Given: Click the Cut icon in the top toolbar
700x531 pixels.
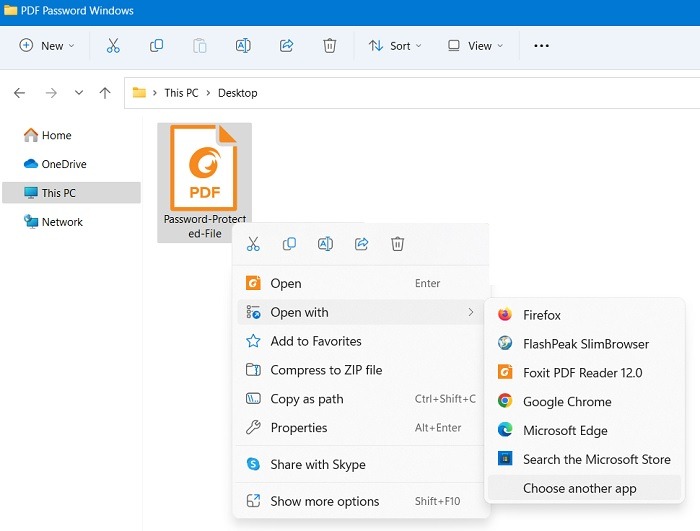Looking at the screenshot, I should click(x=113, y=46).
